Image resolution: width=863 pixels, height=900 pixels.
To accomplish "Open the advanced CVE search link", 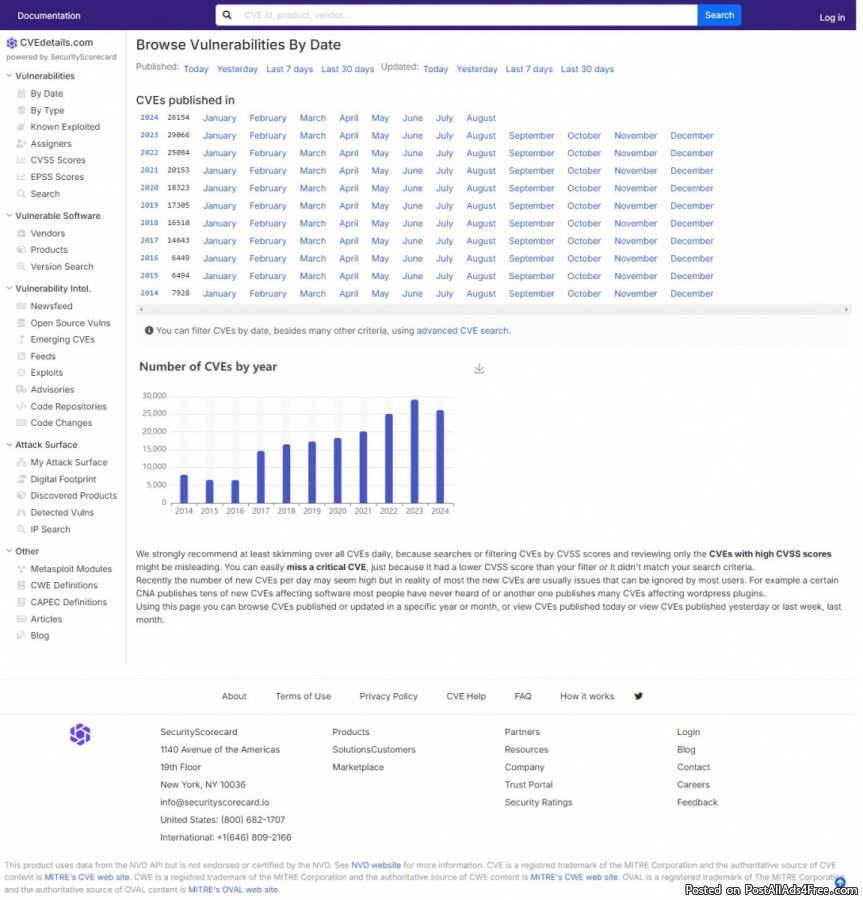I will coord(462,331).
